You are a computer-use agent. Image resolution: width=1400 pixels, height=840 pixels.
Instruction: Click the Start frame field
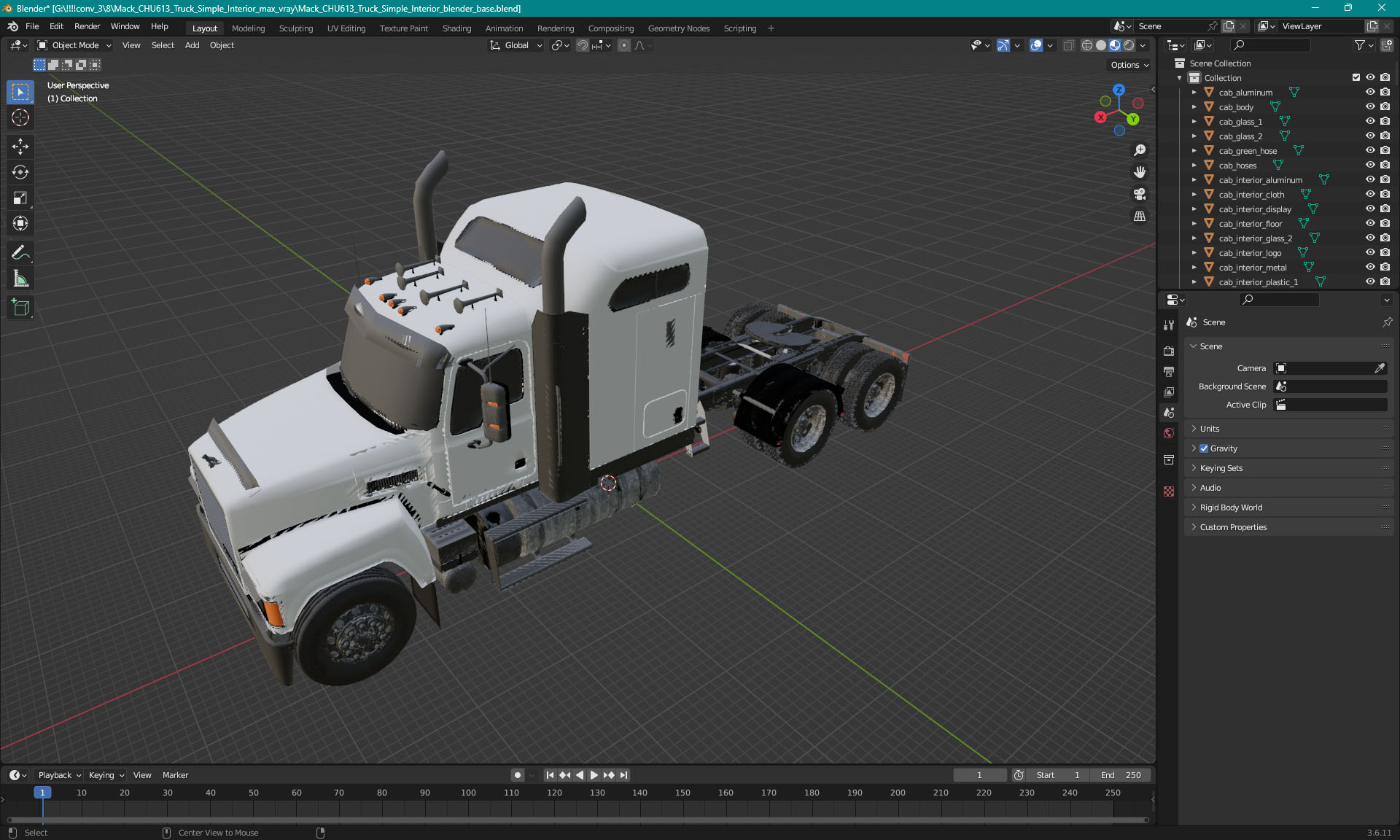point(1059,775)
